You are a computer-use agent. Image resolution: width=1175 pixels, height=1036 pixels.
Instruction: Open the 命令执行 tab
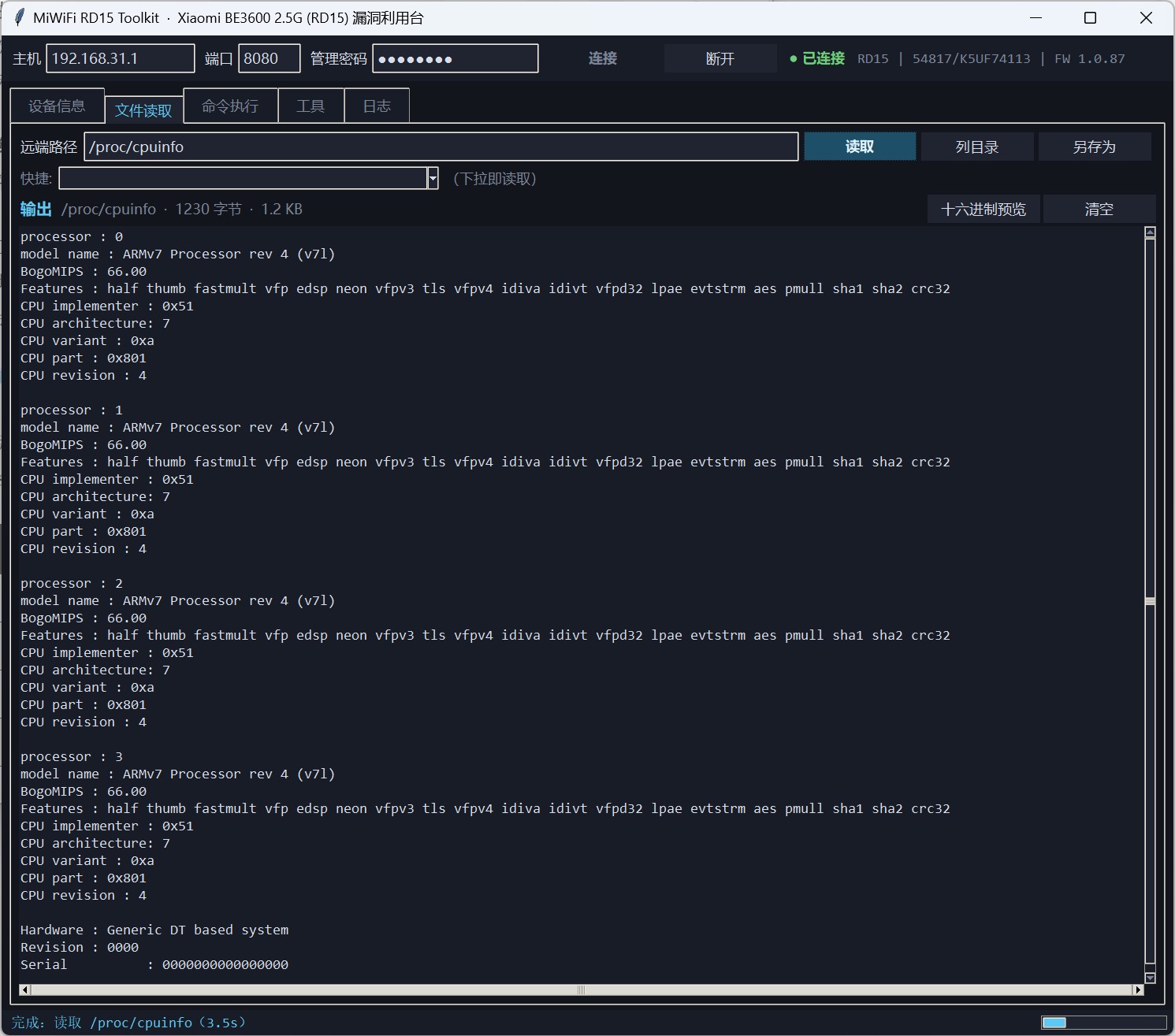coord(230,106)
